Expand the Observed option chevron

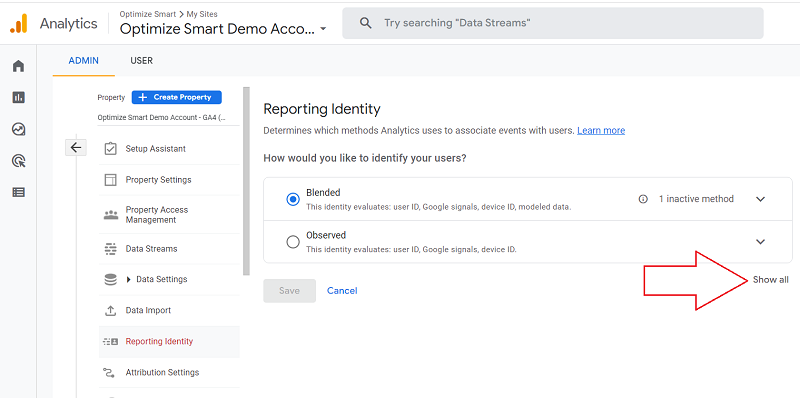click(760, 242)
